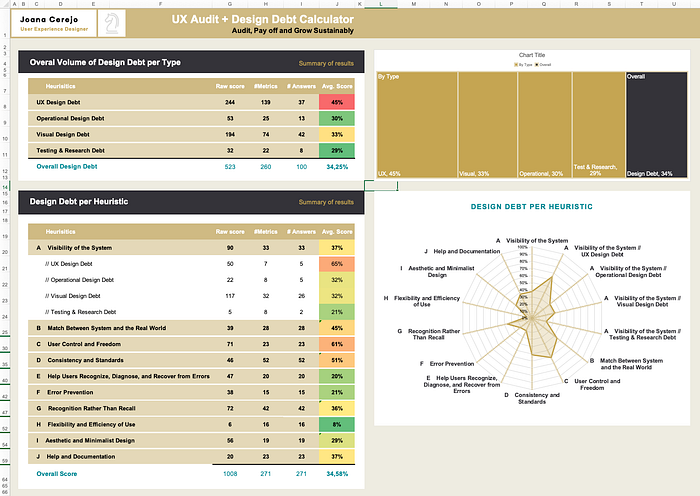The height and width of the screenshot is (496, 700).
Task: Select the Joana Cerejo name card
Action: tap(54, 23)
